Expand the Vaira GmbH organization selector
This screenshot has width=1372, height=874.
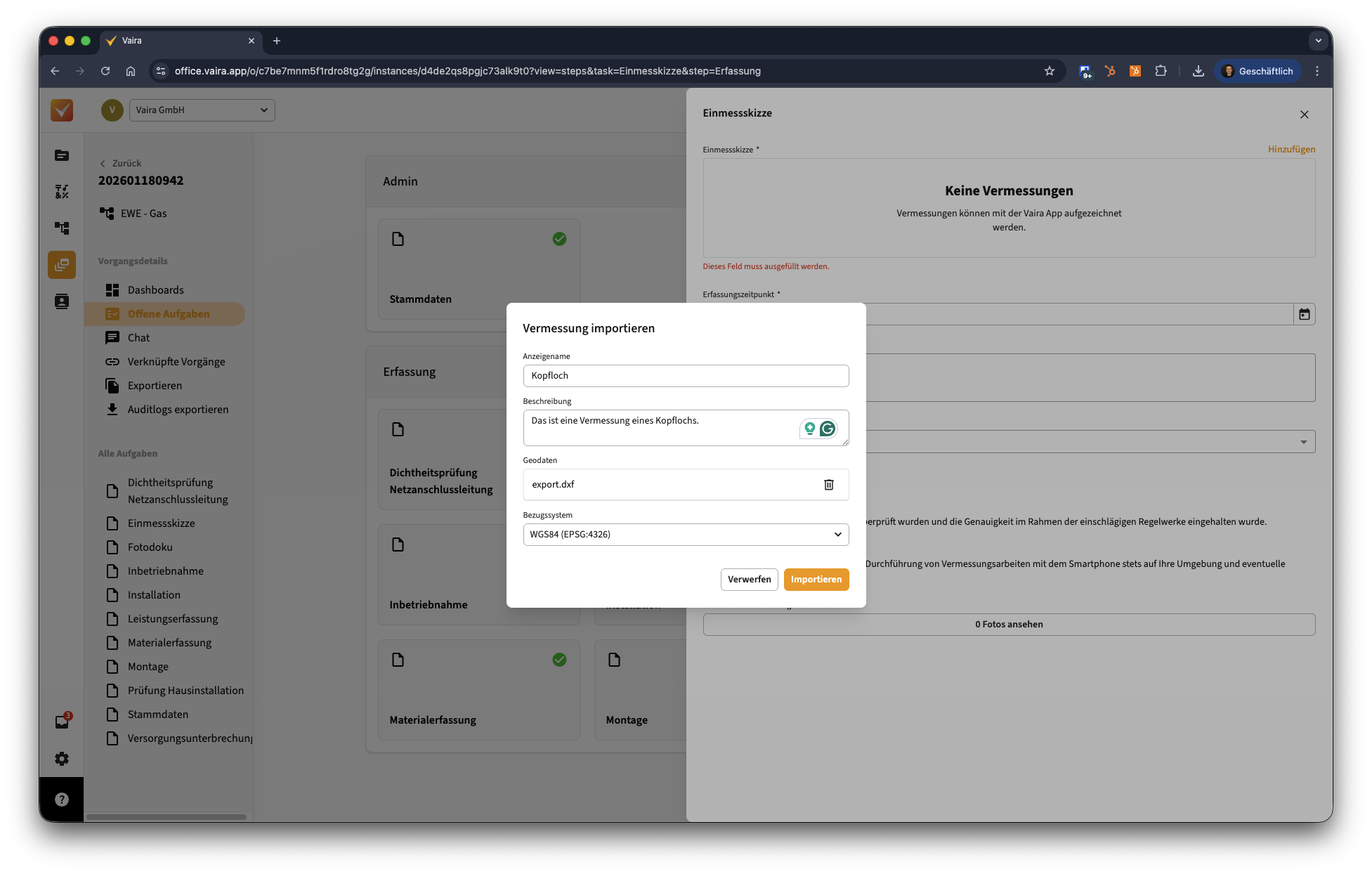coord(202,110)
